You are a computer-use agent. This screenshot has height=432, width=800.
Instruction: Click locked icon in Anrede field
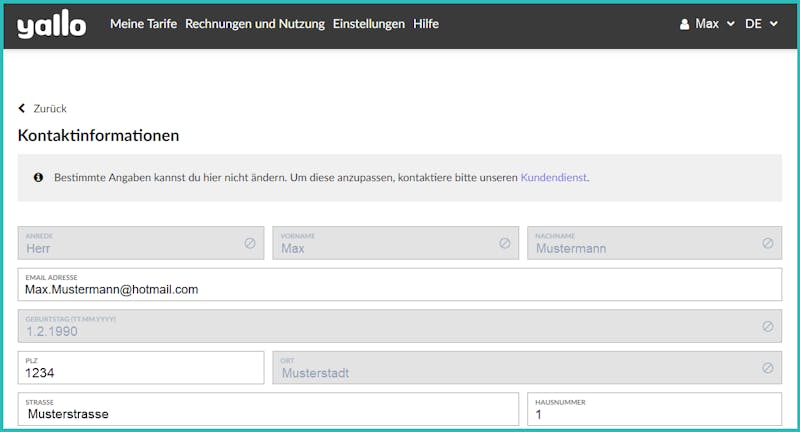(x=250, y=243)
